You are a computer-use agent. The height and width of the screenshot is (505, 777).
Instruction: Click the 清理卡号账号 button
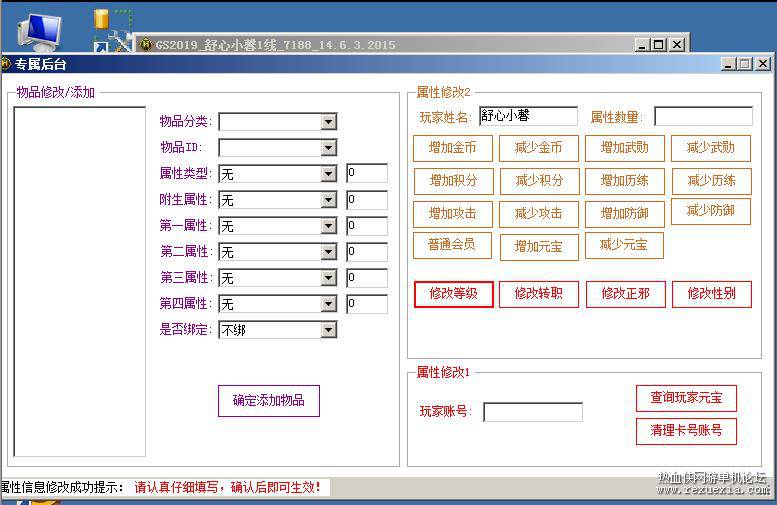click(x=686, y=431)
